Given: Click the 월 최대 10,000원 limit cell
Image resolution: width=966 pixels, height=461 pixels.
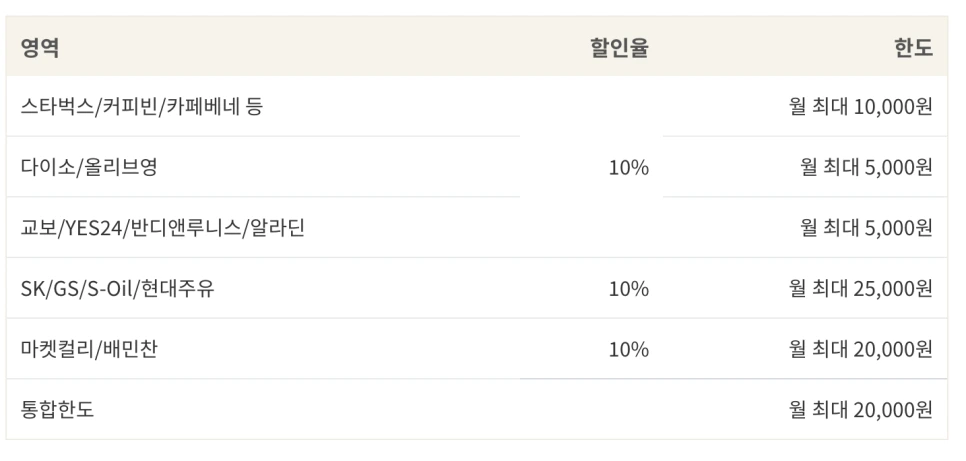Looking at the screenshot, I should [x=860, y=106].
